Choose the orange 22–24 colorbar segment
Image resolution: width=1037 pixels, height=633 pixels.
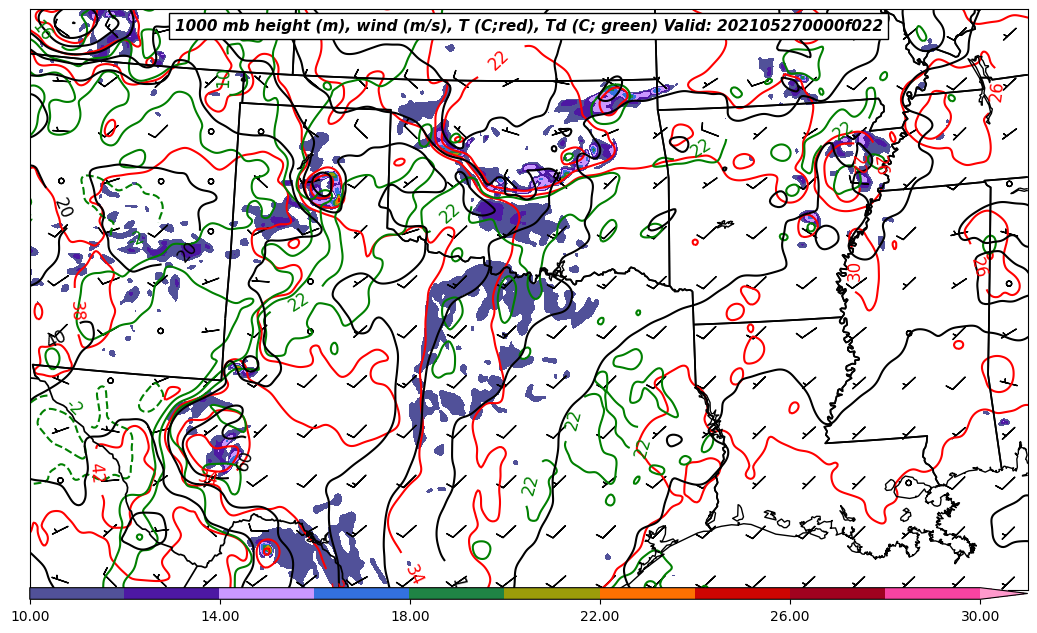[647, 593]
